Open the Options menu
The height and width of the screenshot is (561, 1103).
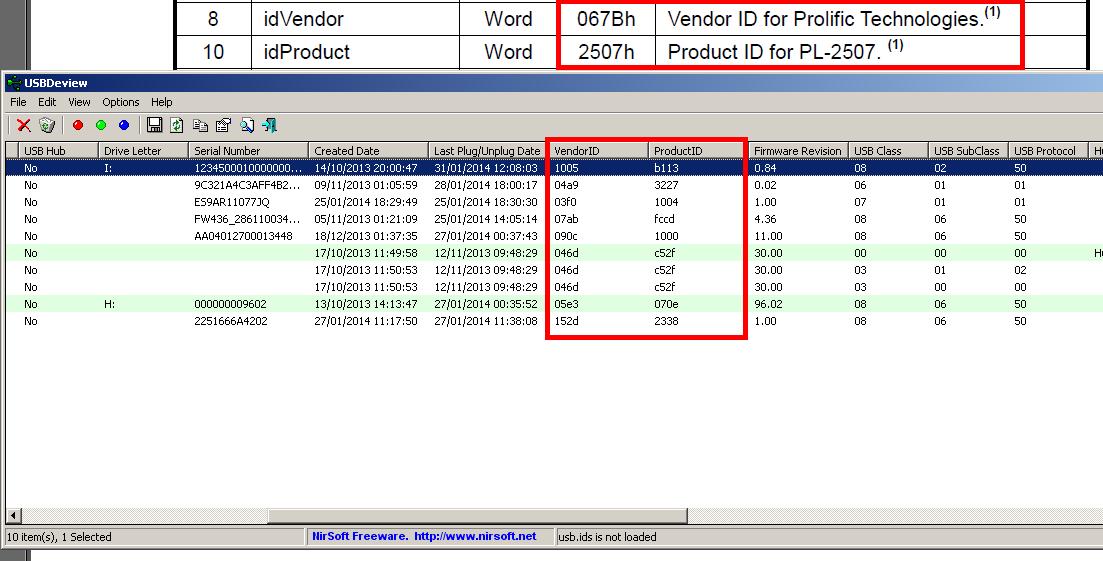(121, 102)
